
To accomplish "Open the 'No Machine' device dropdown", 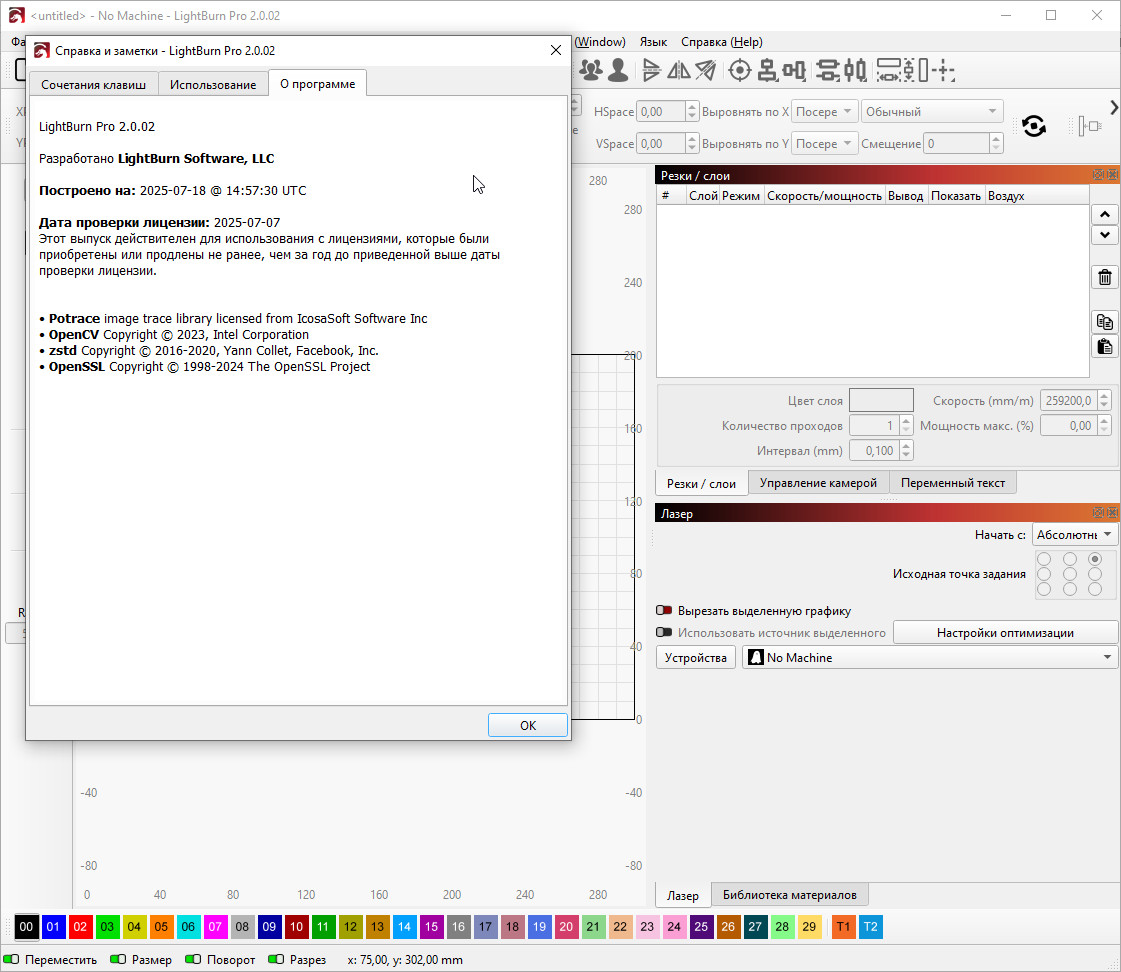I will point(929,658).
